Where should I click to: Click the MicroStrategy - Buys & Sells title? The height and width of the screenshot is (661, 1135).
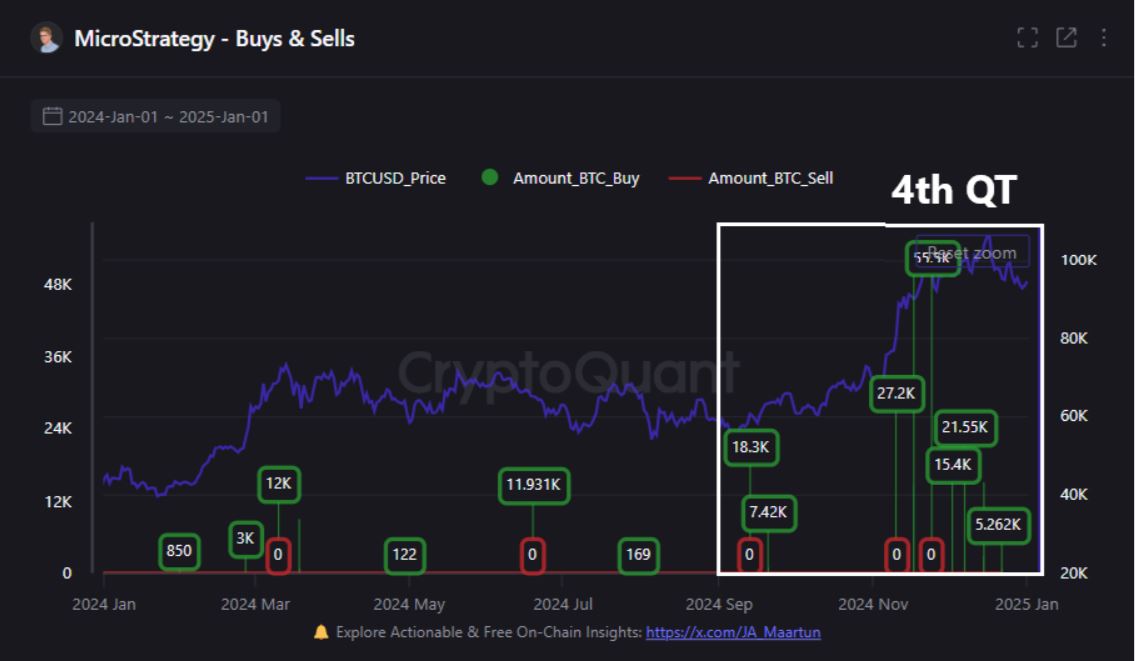point(215,38)
